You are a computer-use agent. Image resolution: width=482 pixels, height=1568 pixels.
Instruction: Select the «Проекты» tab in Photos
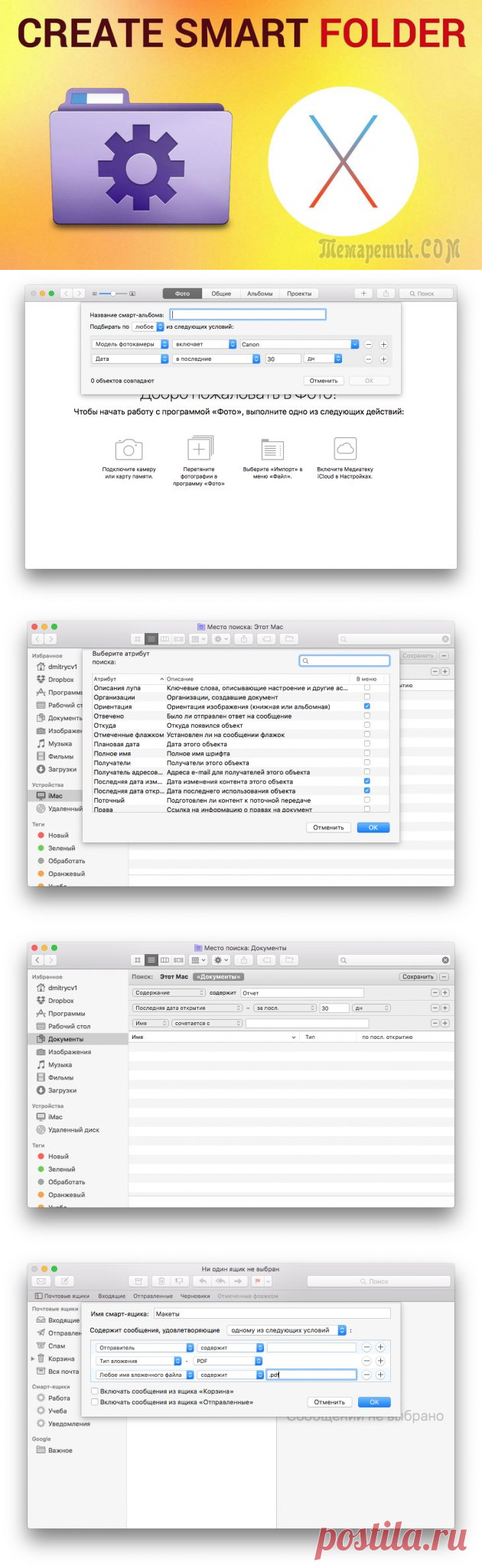click(299, 294)
